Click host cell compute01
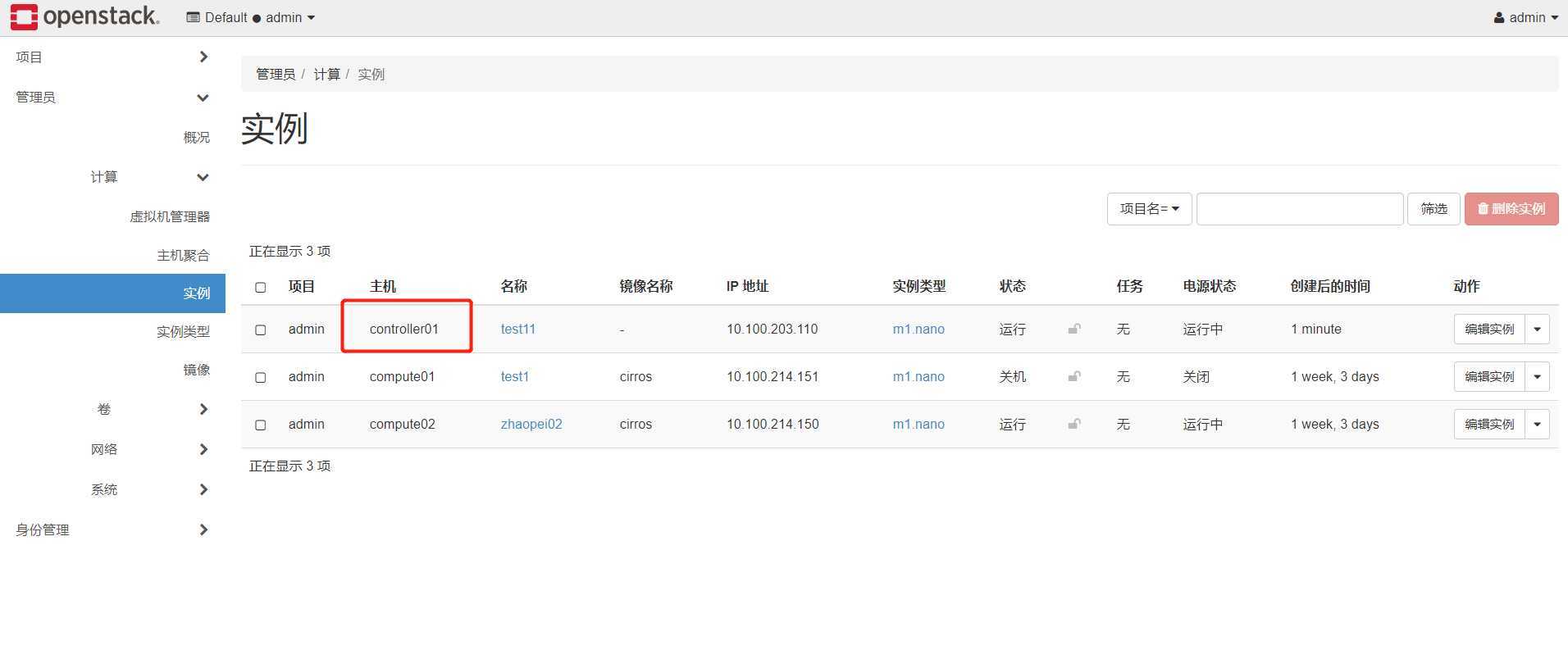 tap(402, 376)
